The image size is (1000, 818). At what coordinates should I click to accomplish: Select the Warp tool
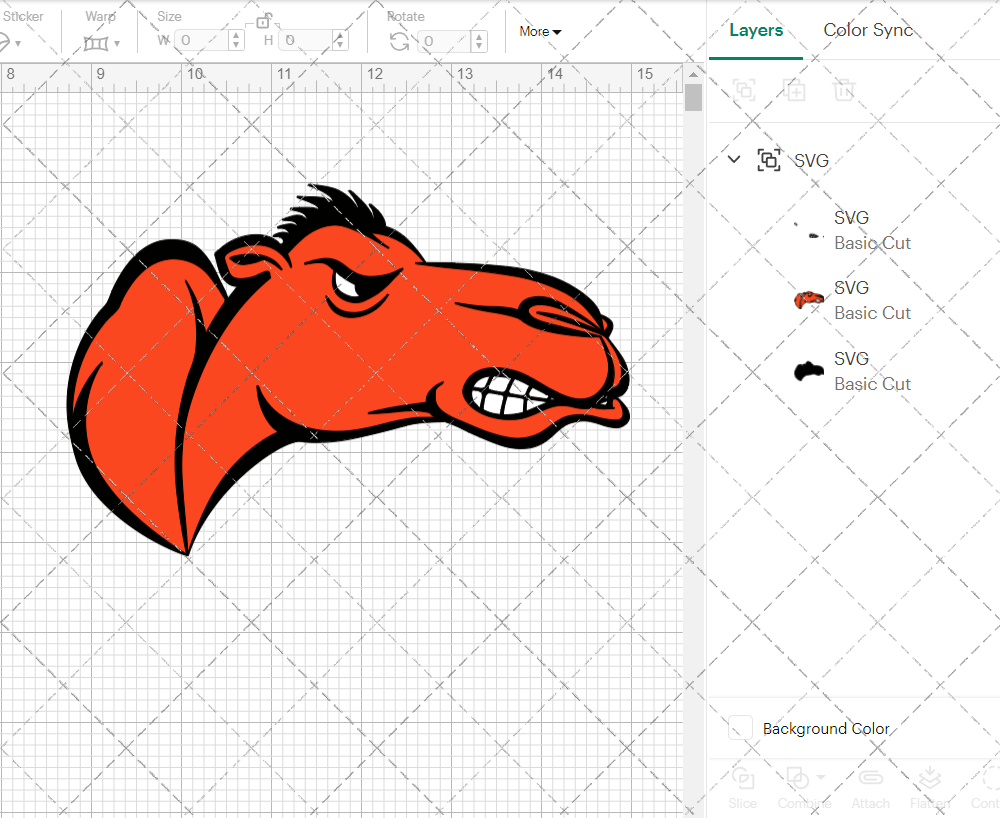point(97,43)
